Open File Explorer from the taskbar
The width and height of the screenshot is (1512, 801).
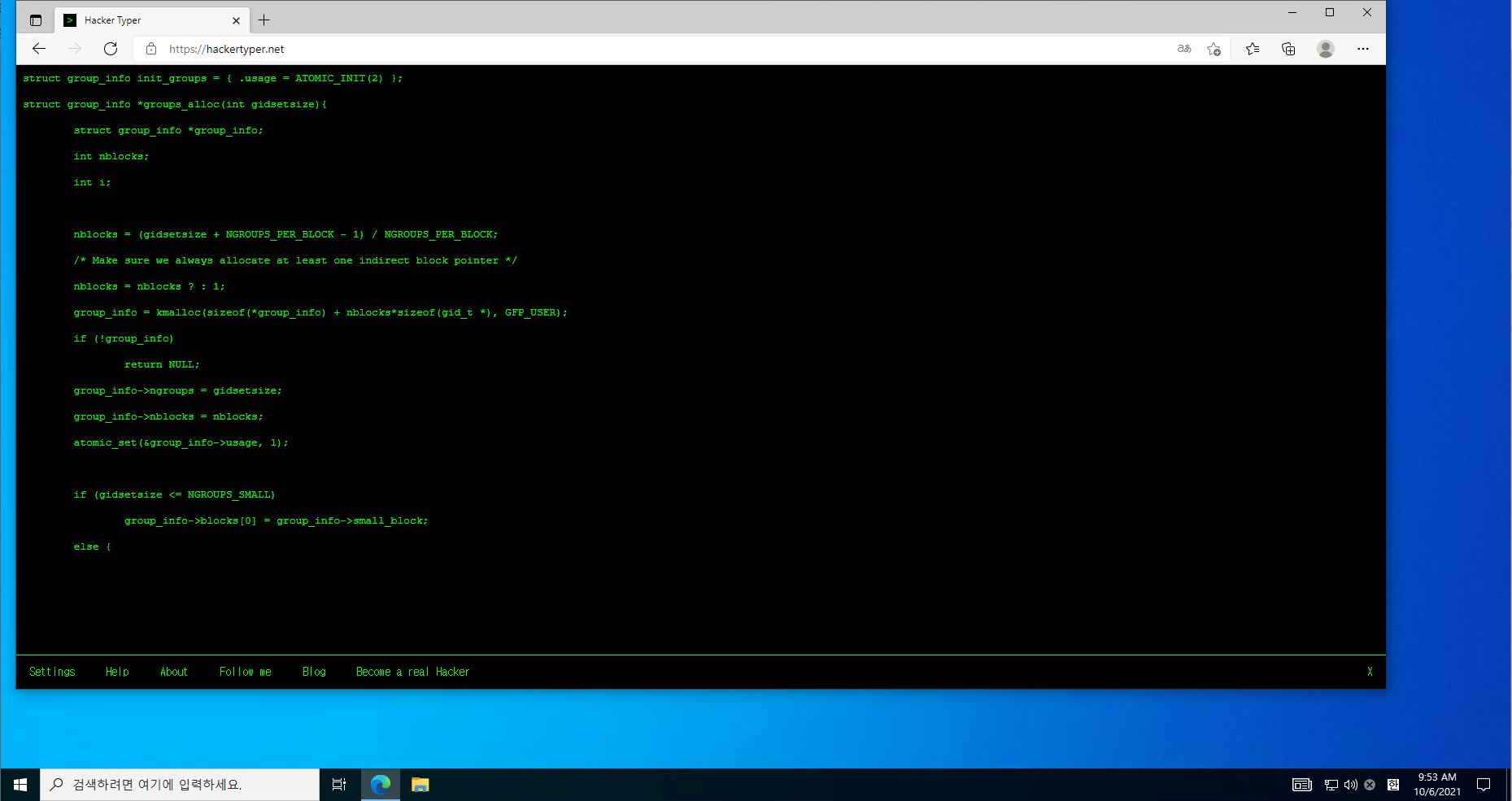(420, 785)
